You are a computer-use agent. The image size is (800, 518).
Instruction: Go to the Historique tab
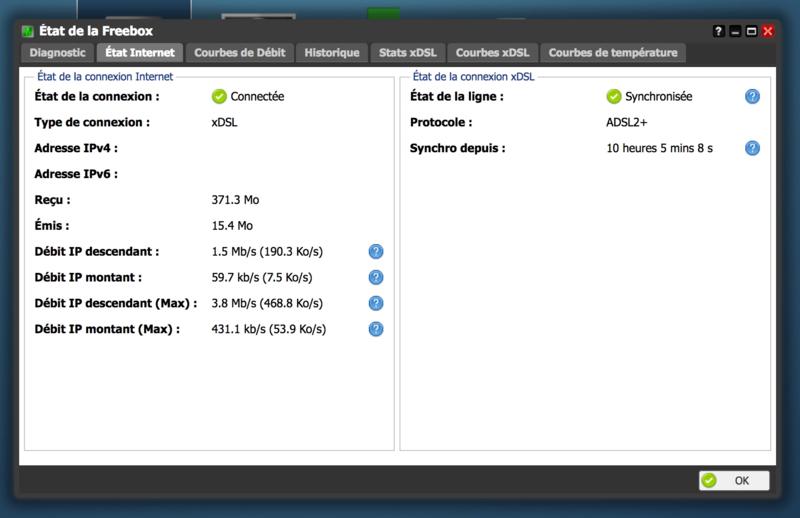[x=332, y=53]
